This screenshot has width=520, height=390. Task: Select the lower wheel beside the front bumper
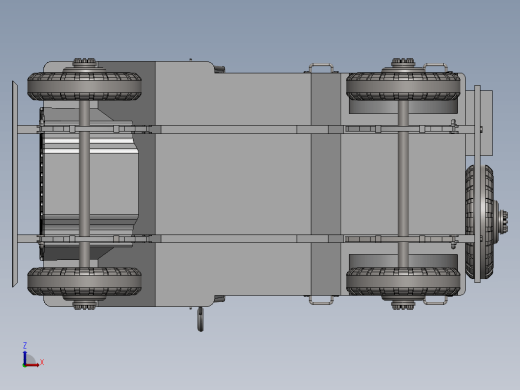point(84,281)
